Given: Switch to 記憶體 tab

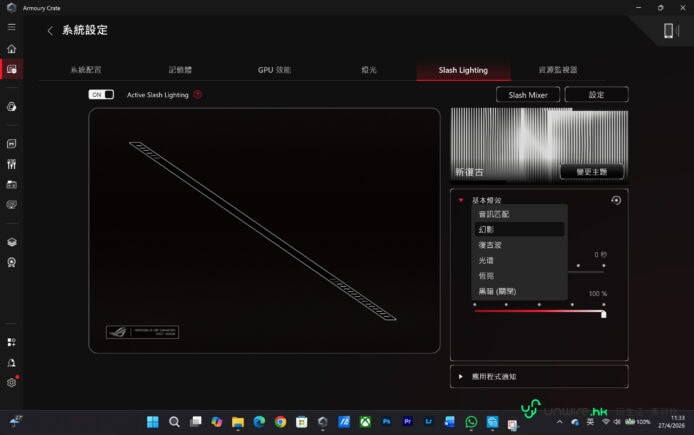Looking at the screenshot, I should click(180, 70).
